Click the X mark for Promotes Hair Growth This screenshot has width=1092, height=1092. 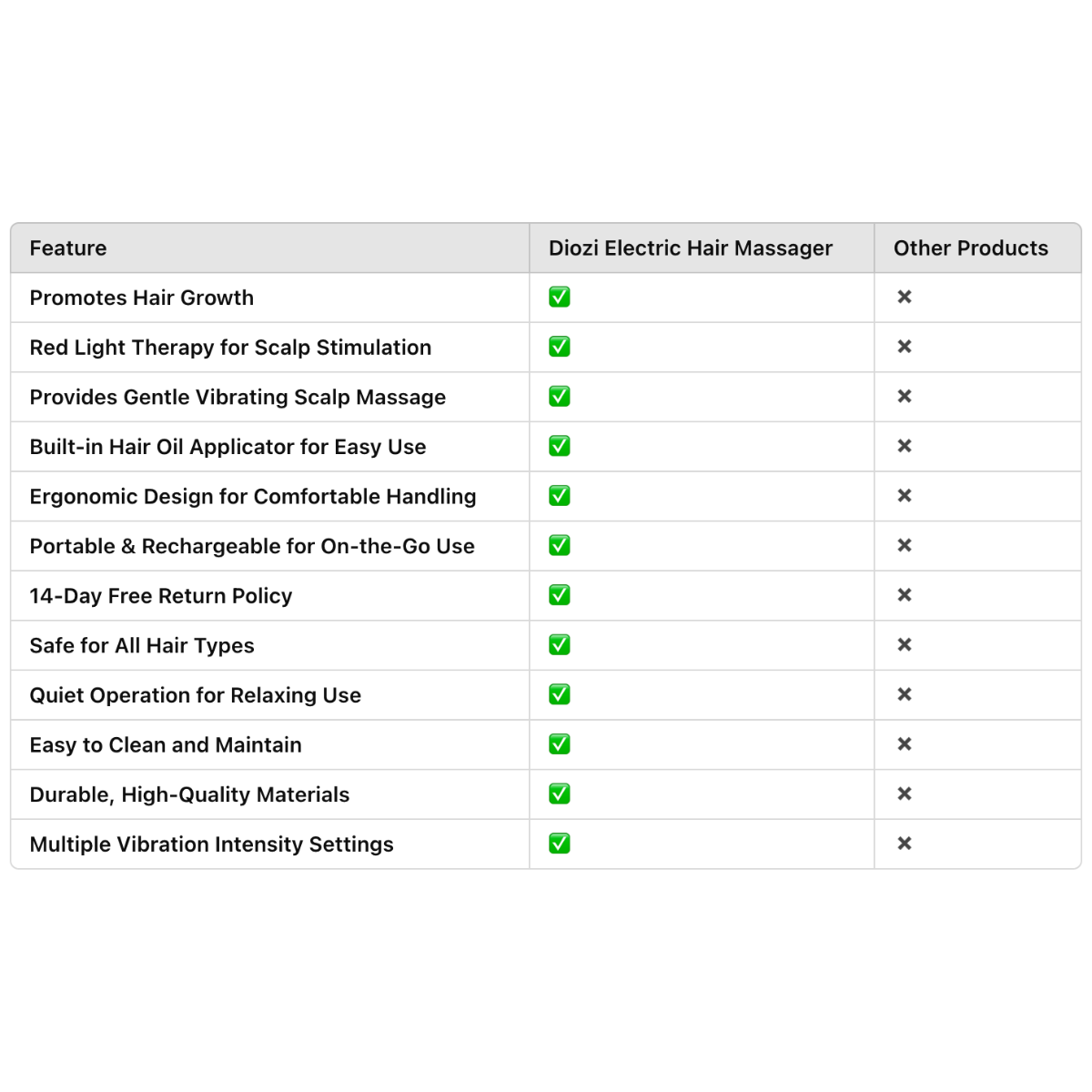(x=905, y=298)
